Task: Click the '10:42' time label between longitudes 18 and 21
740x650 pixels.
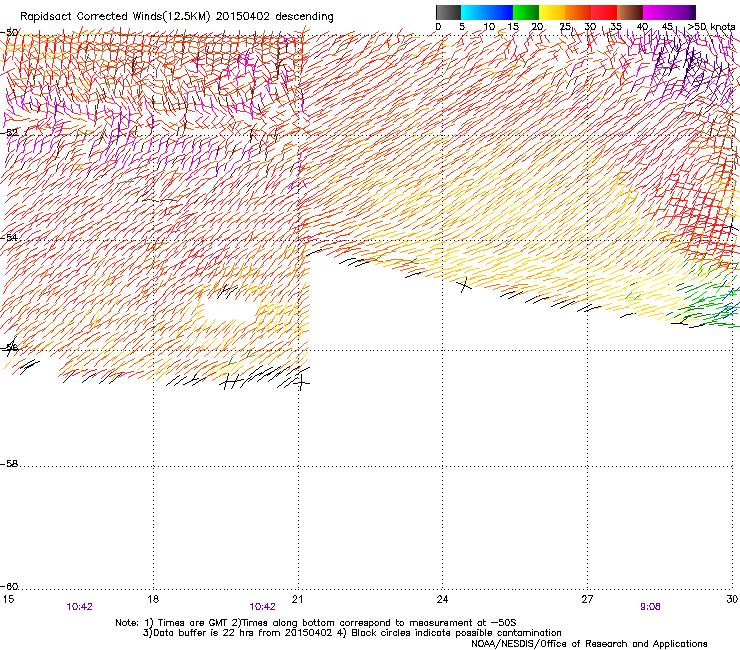Action: [262, 607]
